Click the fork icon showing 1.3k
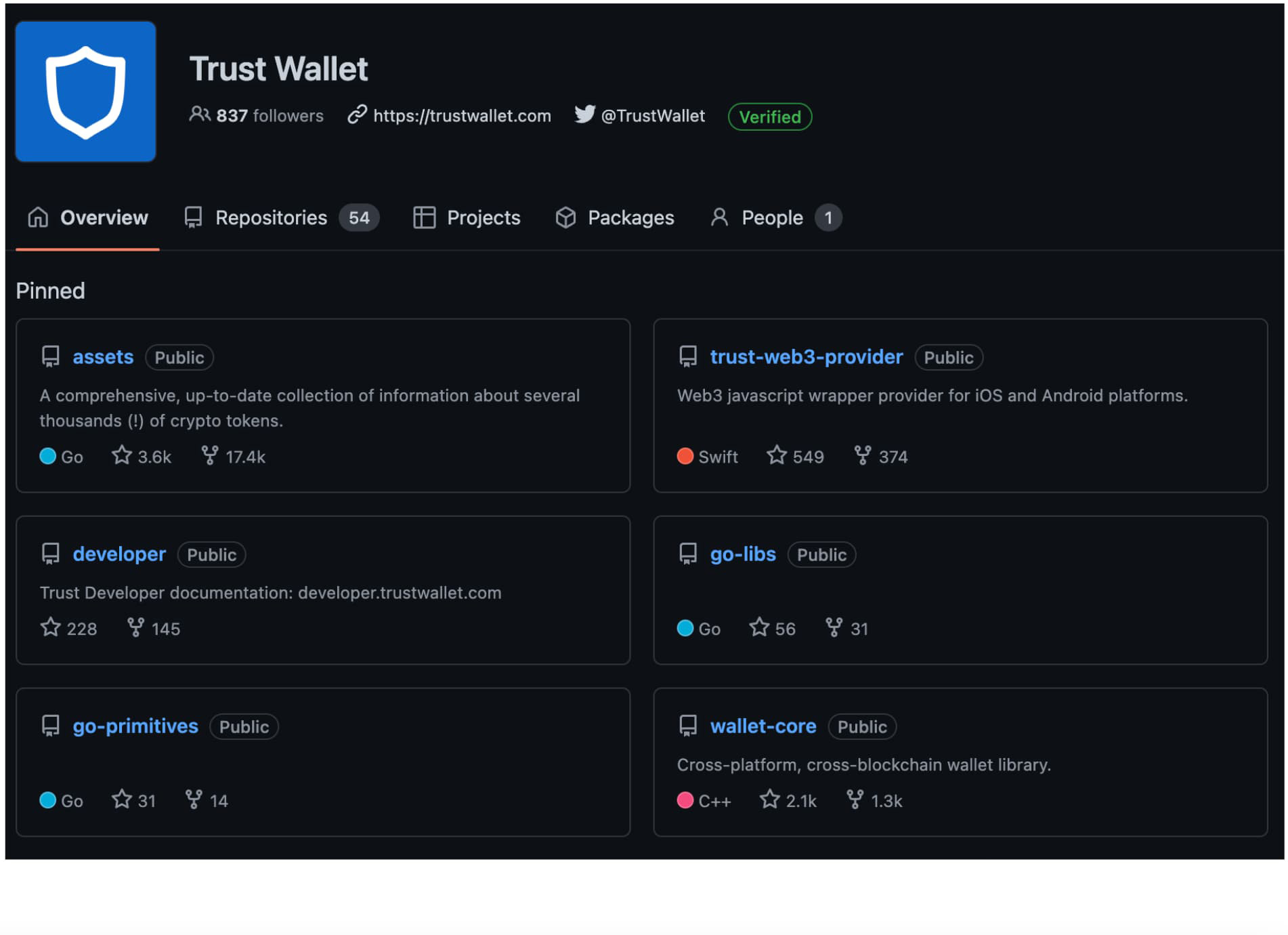1288x935 pixels. pyautogui.click(x=855, y=799)
